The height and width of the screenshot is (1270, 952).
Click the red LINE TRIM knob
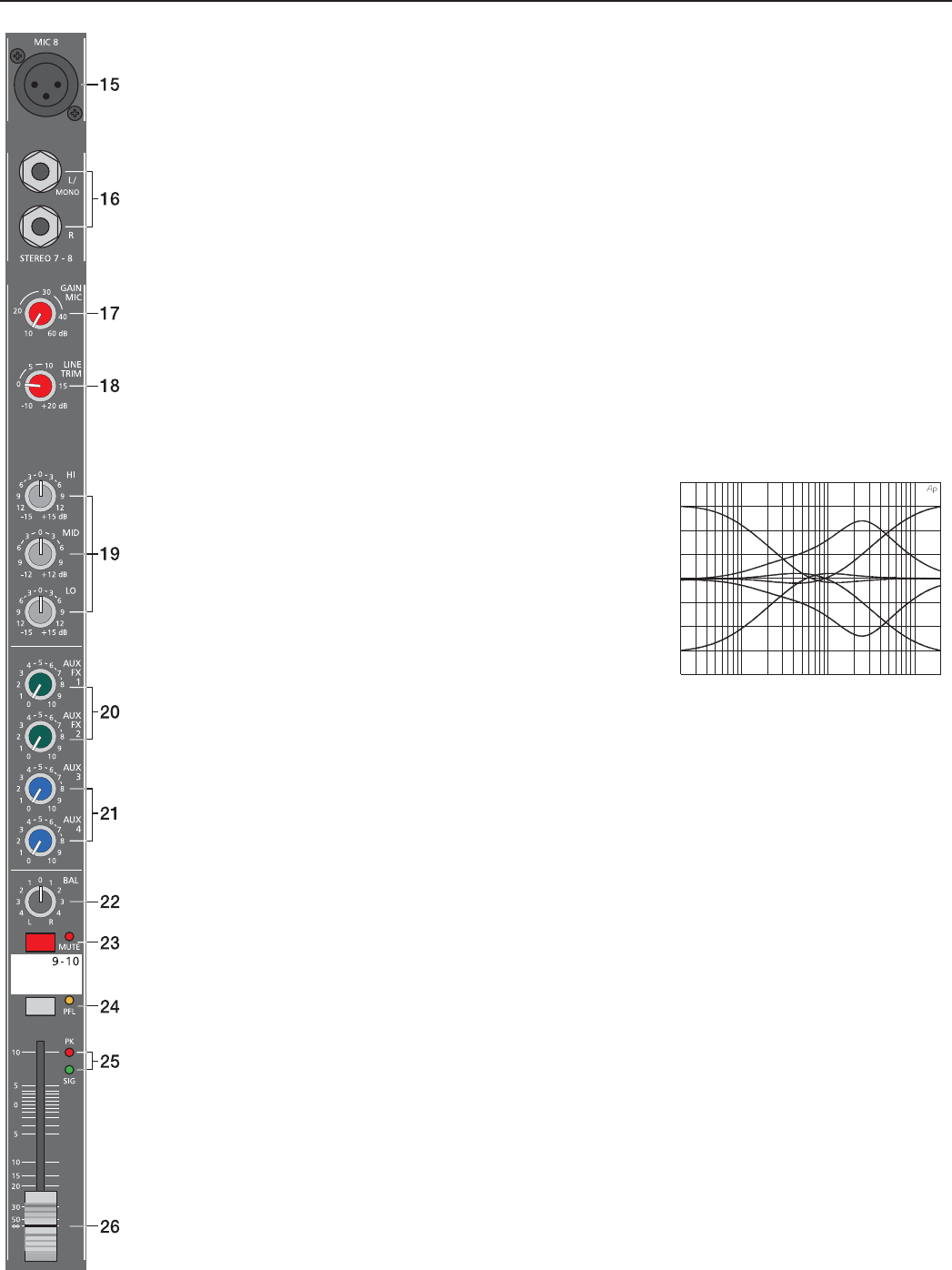tap(40, 386)
